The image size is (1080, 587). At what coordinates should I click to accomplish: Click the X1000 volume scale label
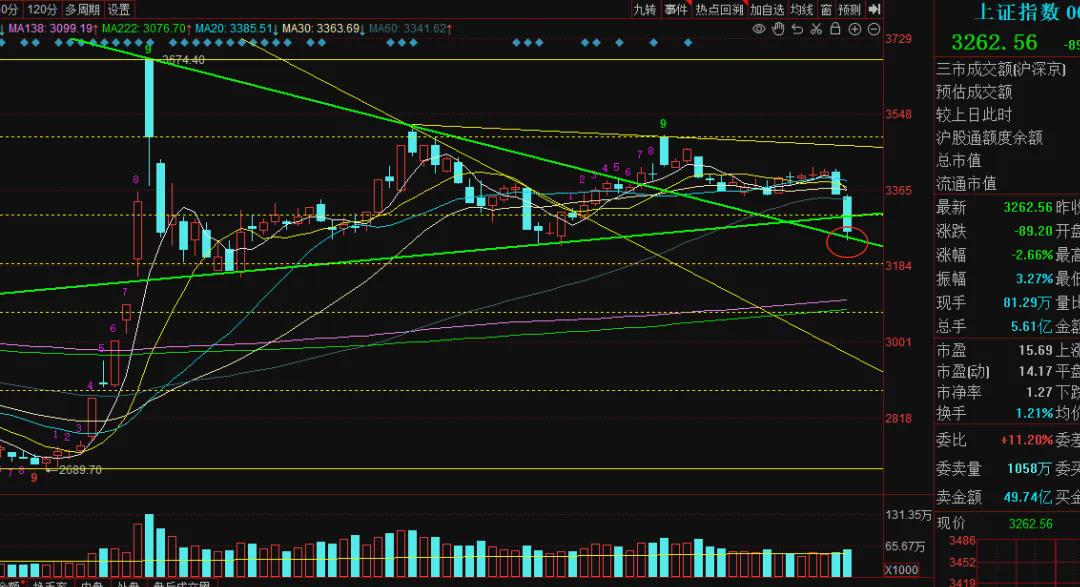902,570
